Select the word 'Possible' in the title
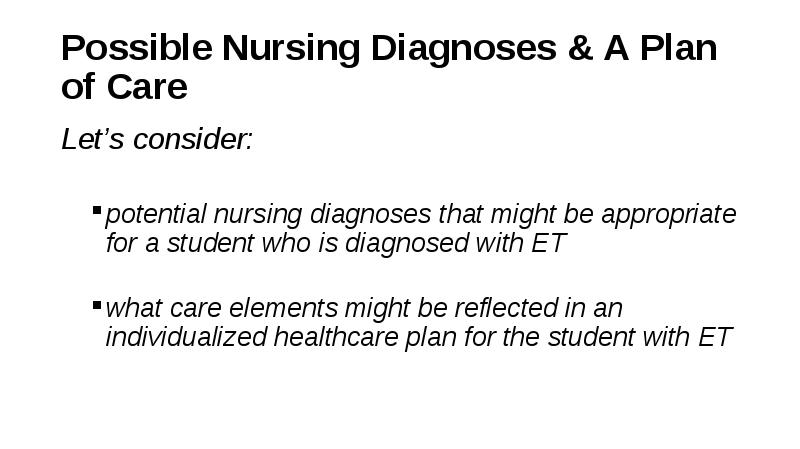 pyautogui.click(x=137, y=47)
